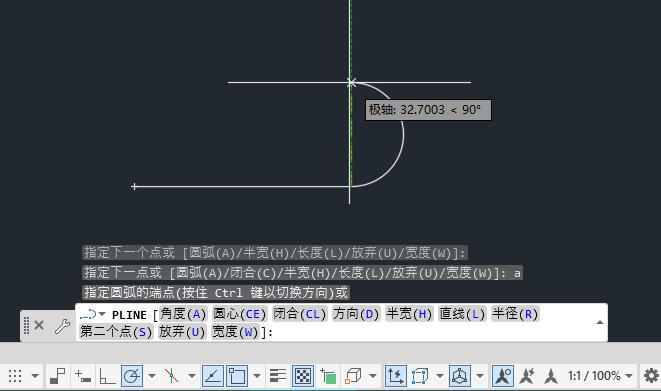The height and width of the screenshot is (391, 661).
Task: Toggle 2D Object Snap square icon
Action: (x=237, y=376)
